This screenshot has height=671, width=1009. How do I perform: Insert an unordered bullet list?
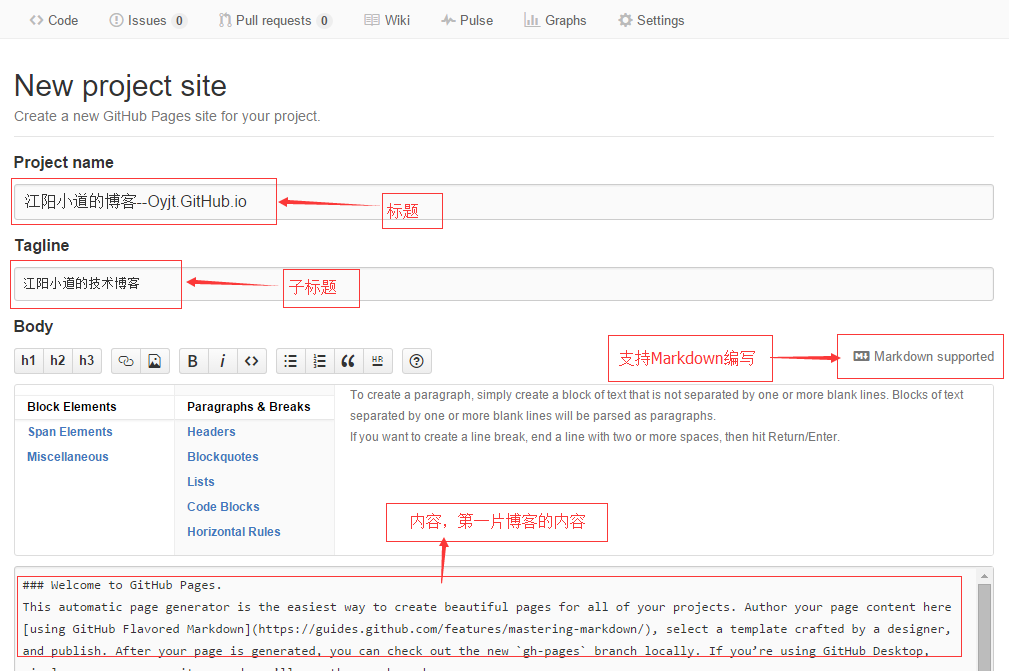pos(291,361)
